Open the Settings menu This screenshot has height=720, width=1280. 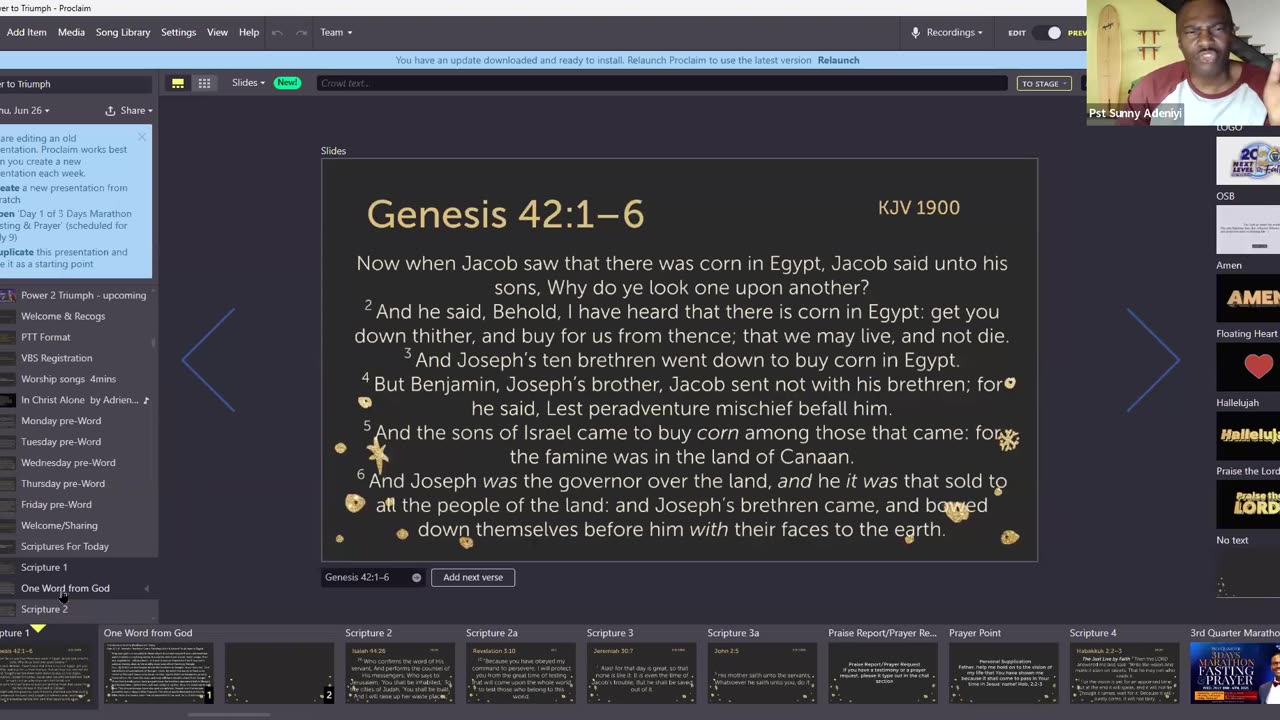(x=178, y=32)
